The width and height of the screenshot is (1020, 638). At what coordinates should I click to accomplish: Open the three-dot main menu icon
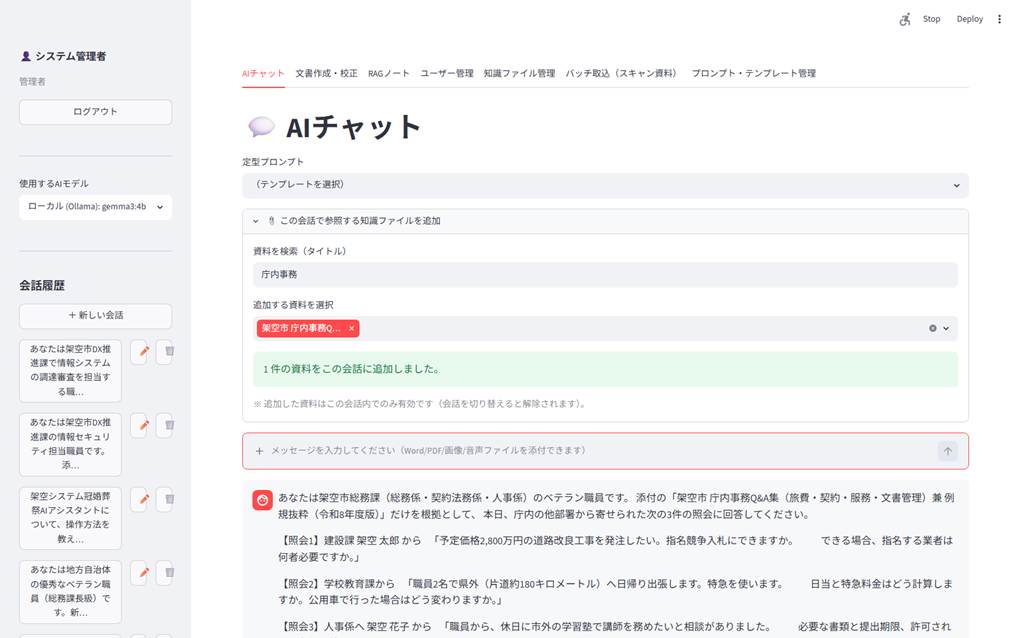pos(999,19)
